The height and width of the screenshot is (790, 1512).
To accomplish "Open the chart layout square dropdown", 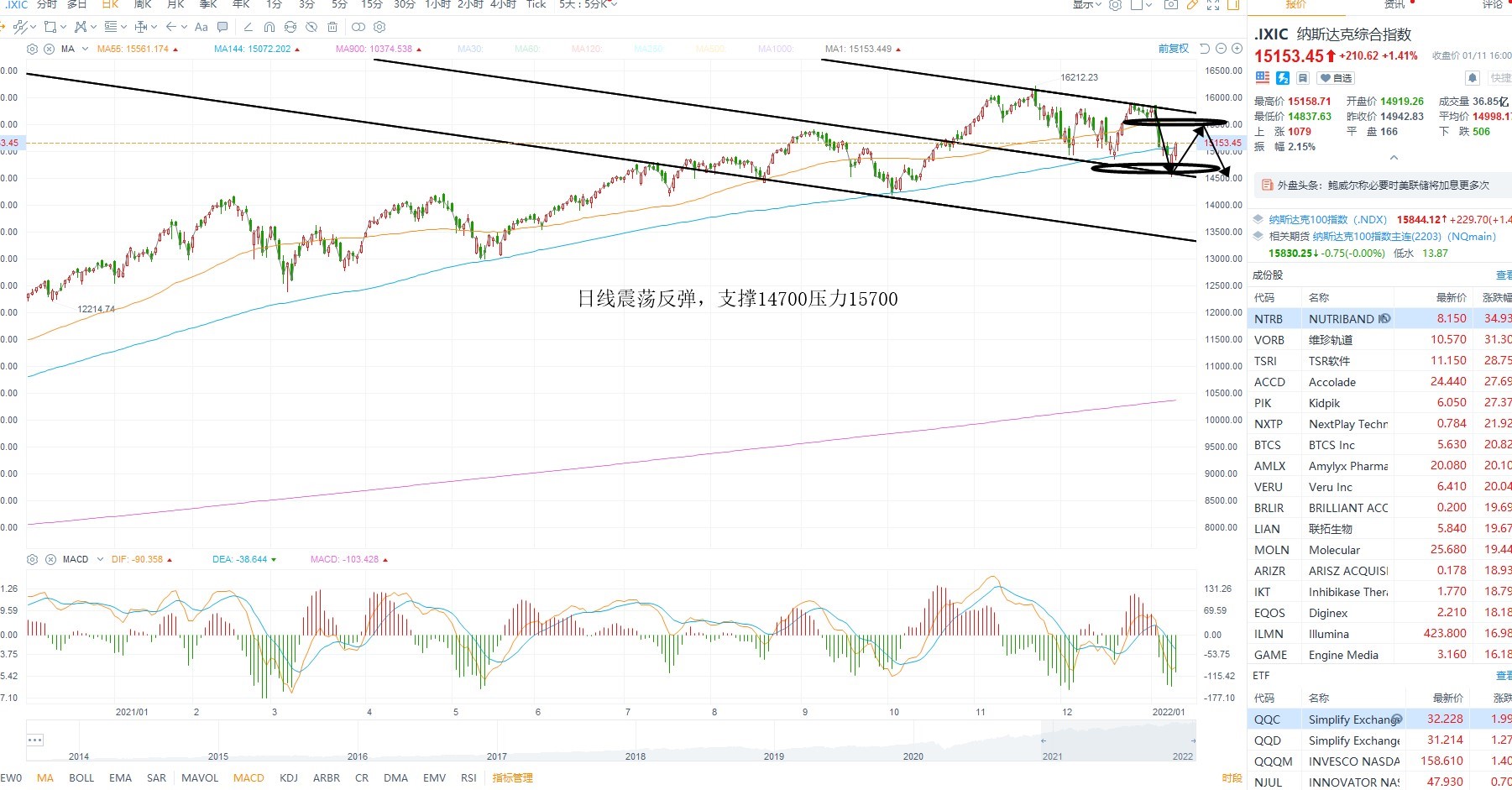I will pos(1141,5).
